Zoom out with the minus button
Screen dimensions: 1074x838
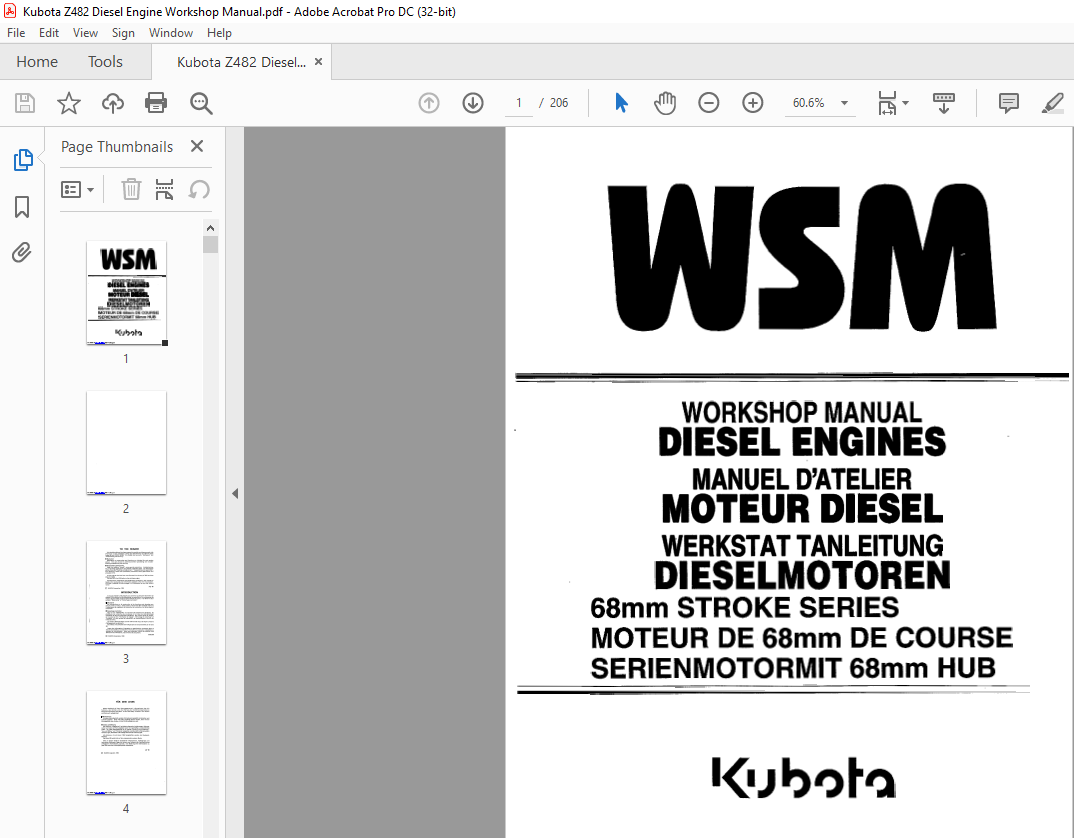coord(708,103)
